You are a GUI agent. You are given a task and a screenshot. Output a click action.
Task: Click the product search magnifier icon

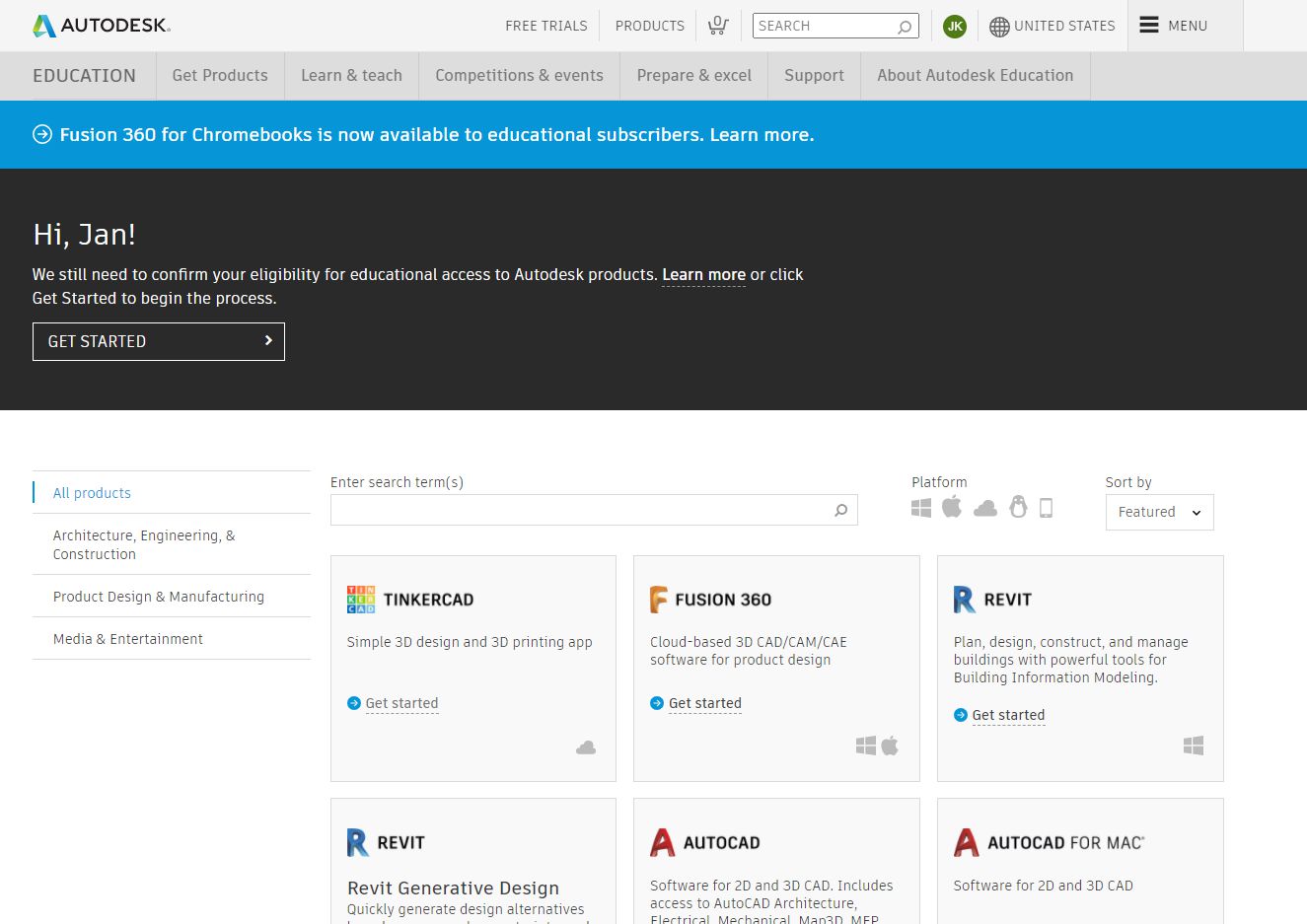tap(840, 510)
